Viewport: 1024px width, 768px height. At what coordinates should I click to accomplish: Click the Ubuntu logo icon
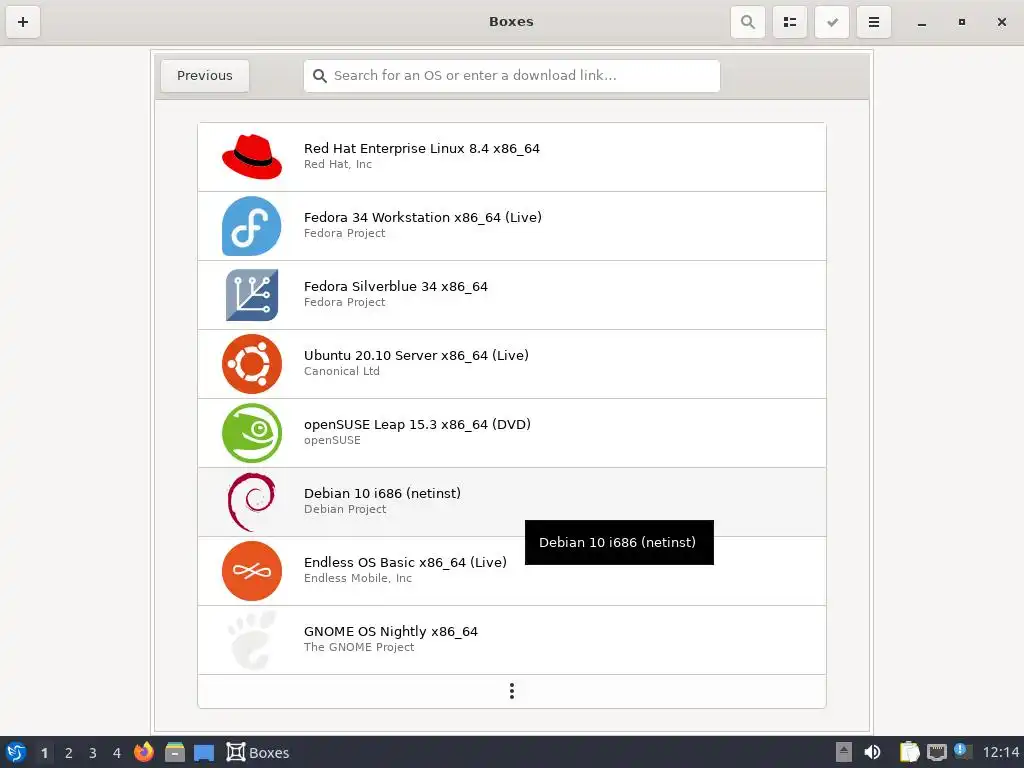coord(252,364)
